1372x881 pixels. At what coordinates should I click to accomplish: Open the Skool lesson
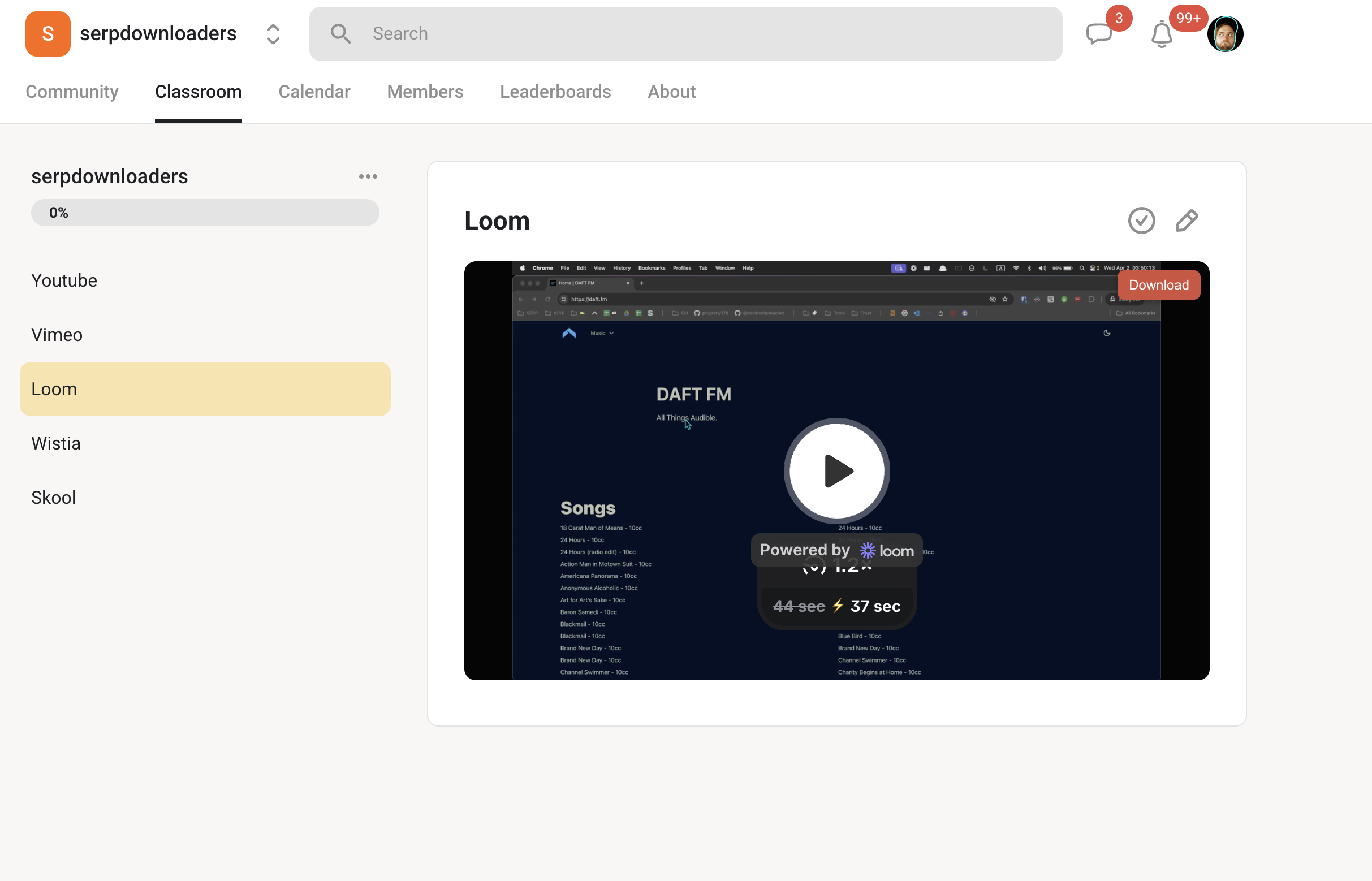[x=205, y=498]
